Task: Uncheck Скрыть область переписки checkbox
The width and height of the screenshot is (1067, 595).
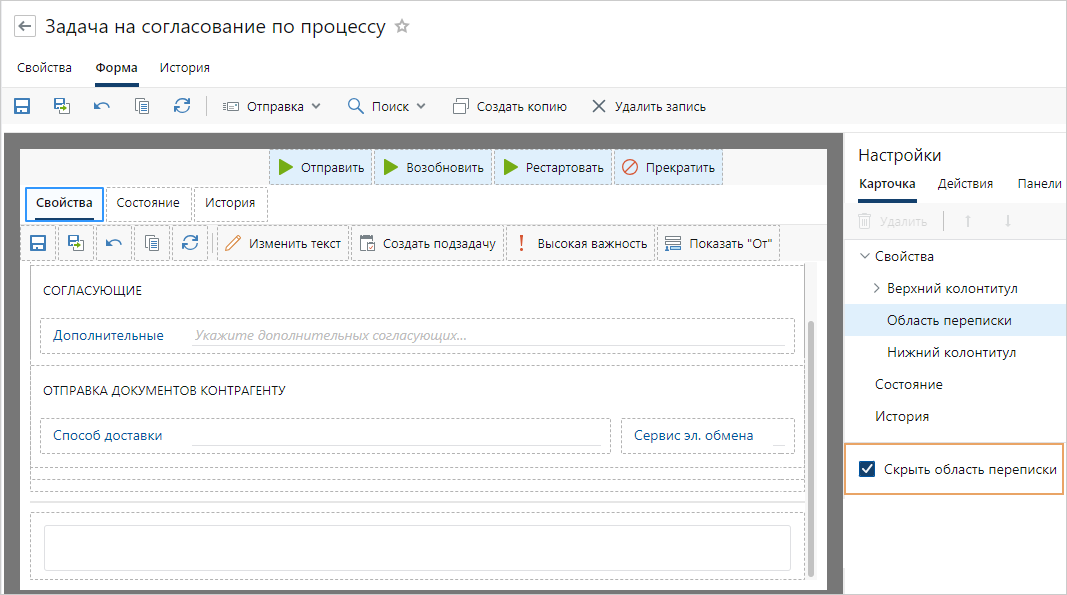Action: point(867,469)
